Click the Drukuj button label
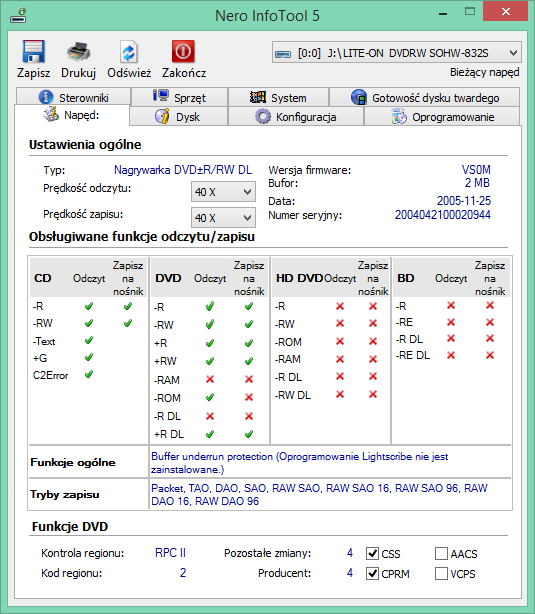 pos(79,73)
